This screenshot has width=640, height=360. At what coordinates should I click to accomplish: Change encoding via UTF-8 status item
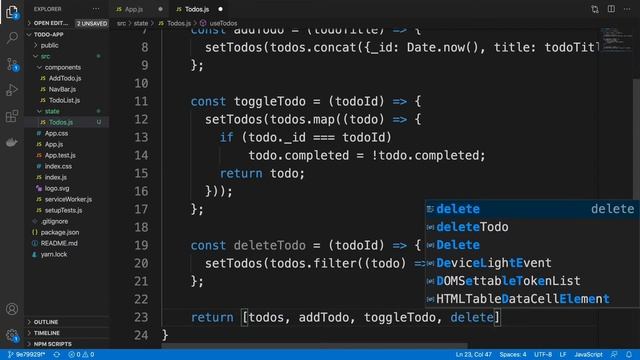click(x=543, y=354)
